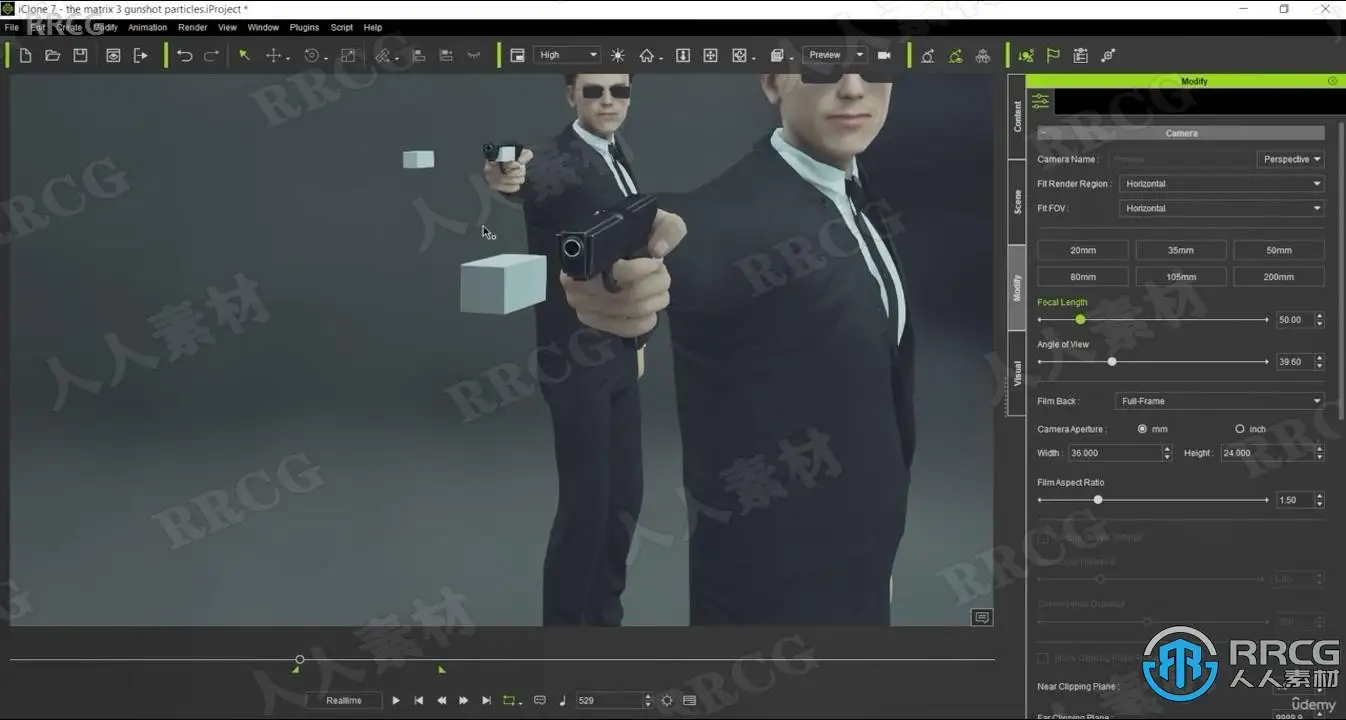Open the High quality dropdown
1346x720 pixels.
(x=567, y=55)
